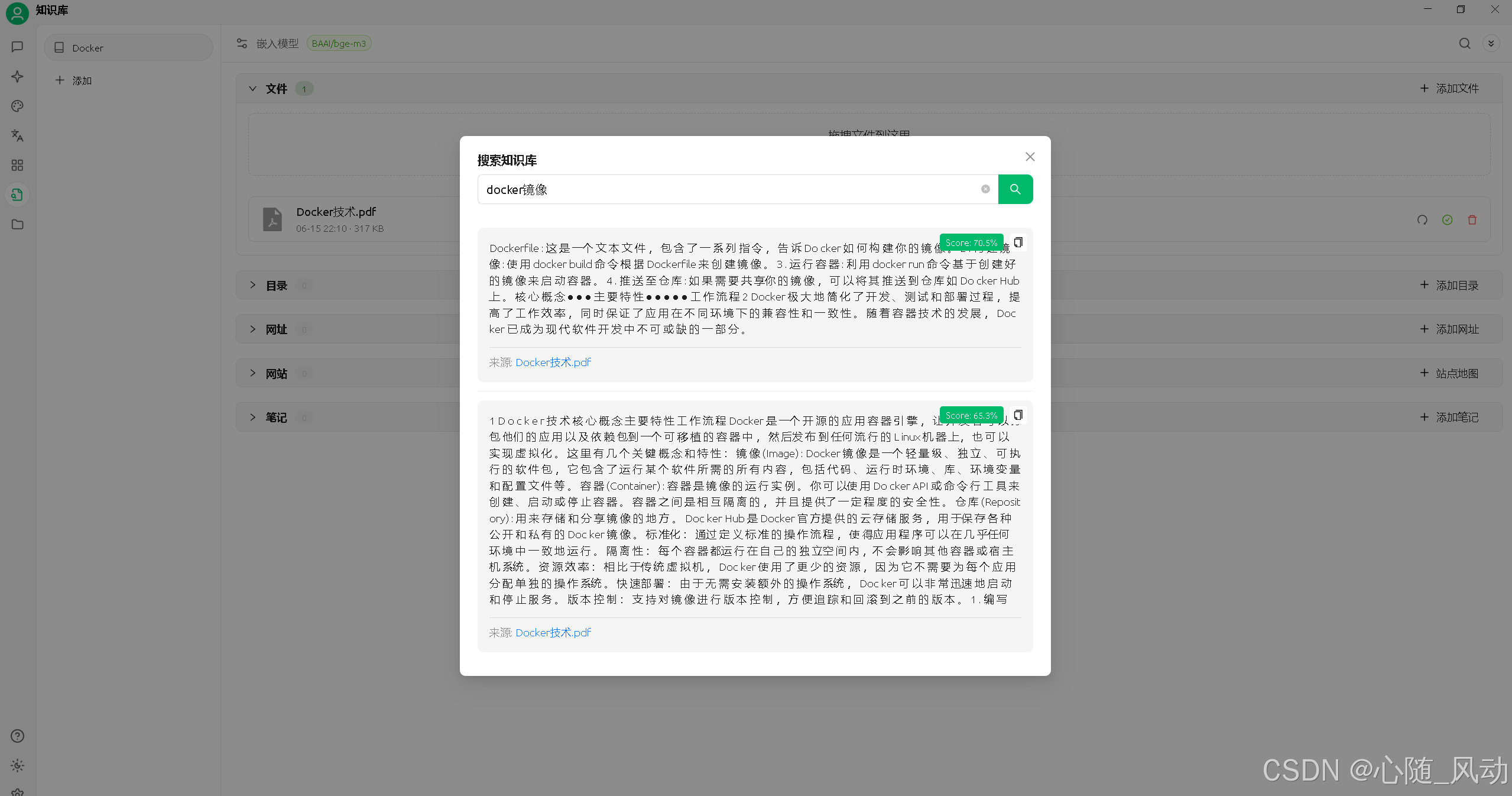Open the translation icon in sidebar
Viewport: 1512px width, 796px height.
[17, 135]
